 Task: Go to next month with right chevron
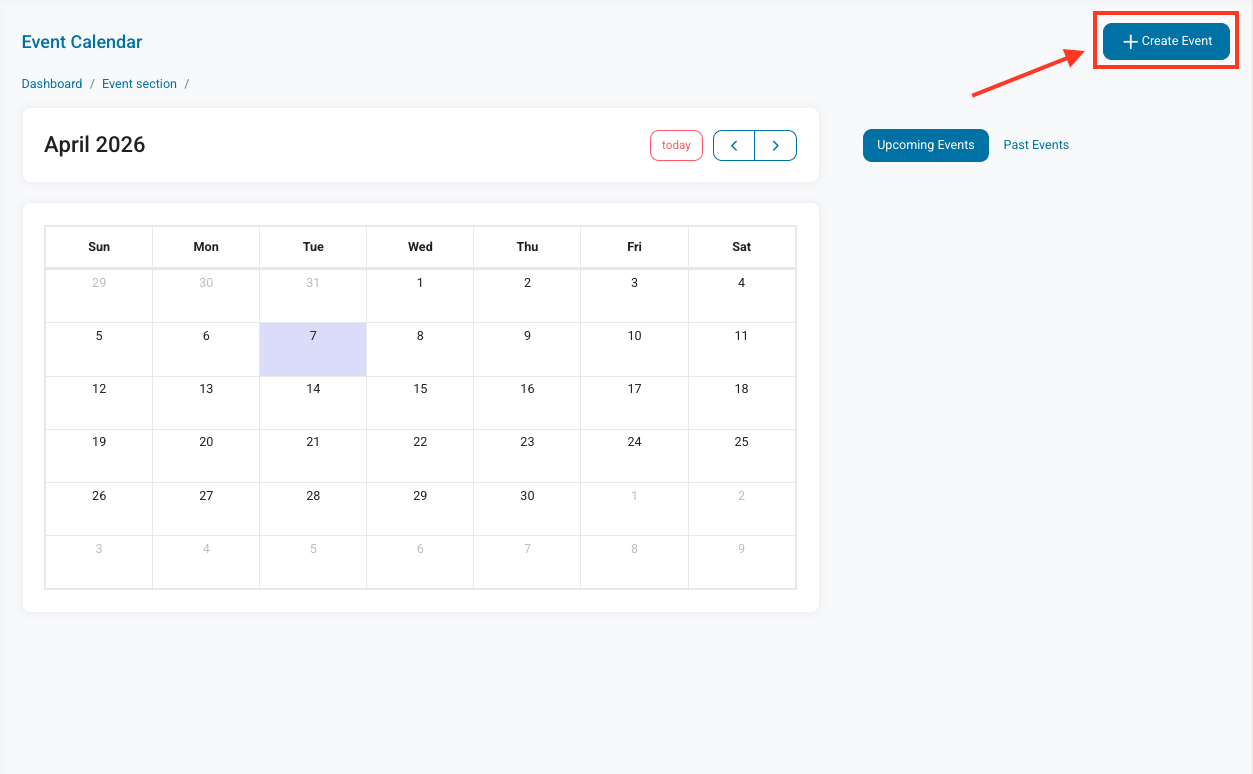(775, 145)
